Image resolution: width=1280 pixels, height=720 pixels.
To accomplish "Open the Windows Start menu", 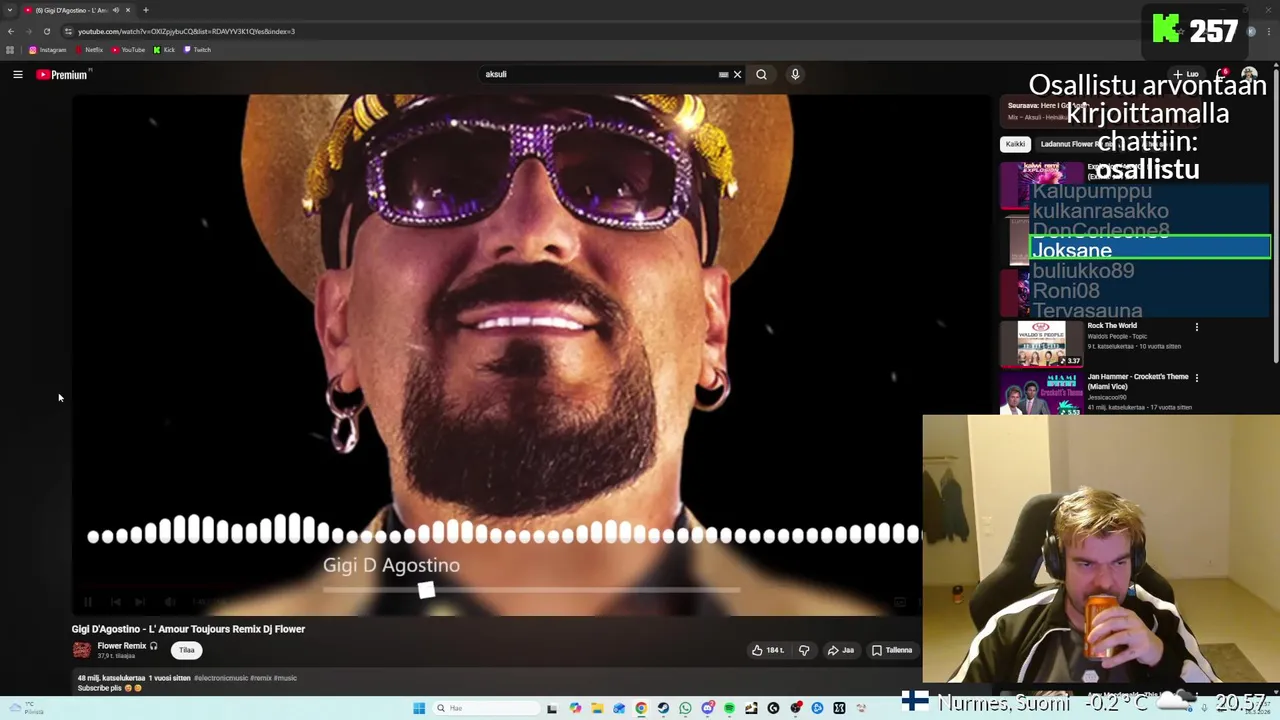I will click(419, 708).
